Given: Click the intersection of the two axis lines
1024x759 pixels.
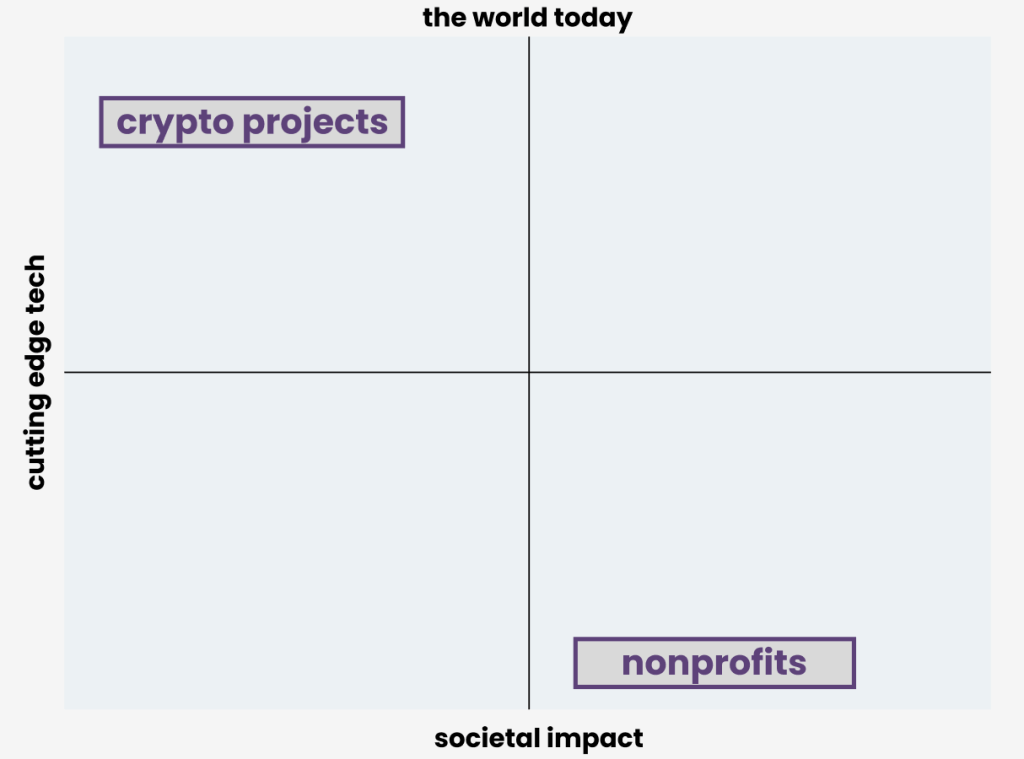Looking at the screenshot, I should coord(529,372).
